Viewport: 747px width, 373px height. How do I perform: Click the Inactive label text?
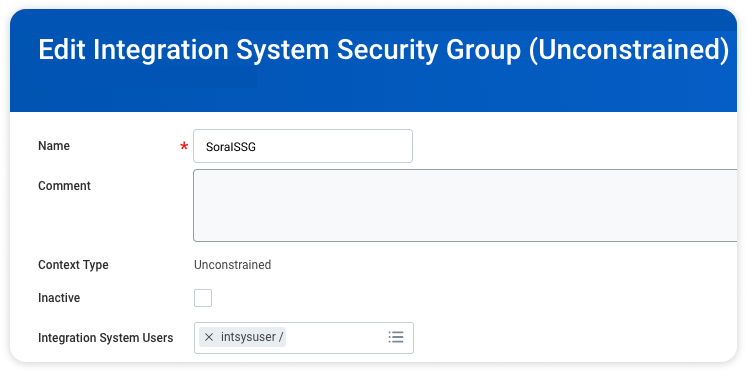59,298
